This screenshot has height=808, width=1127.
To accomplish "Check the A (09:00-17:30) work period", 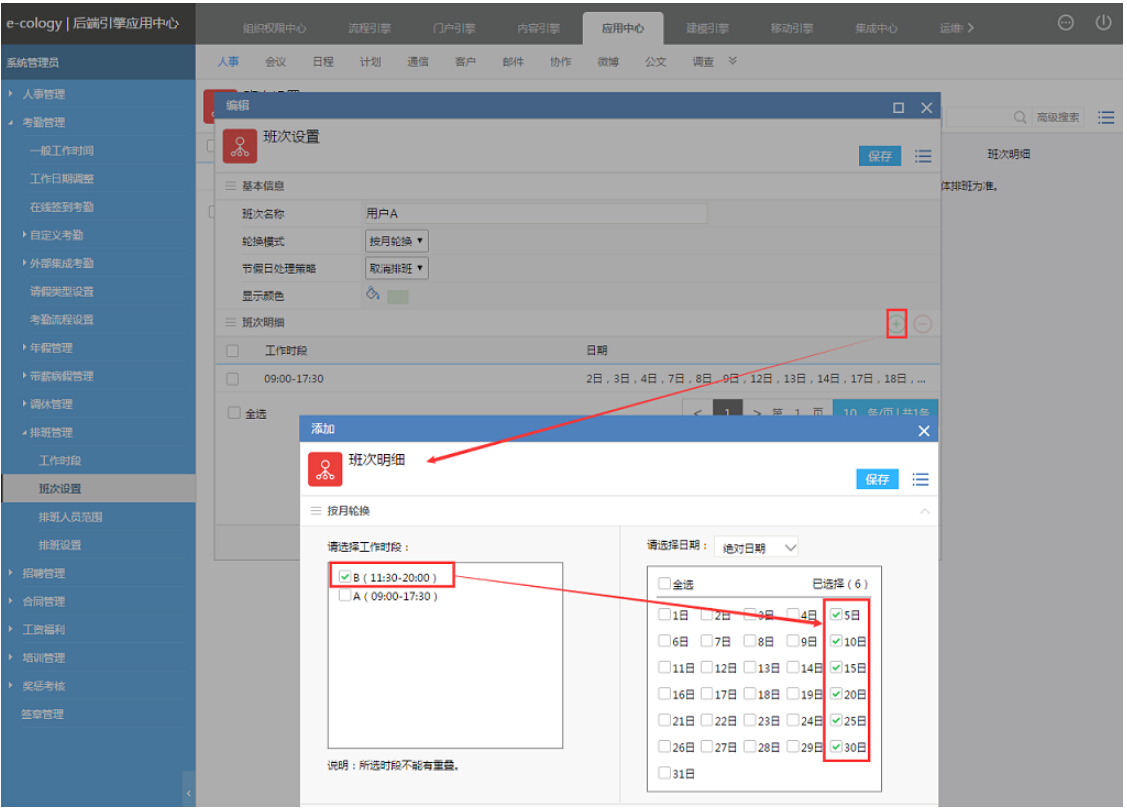I will pyautogui.click(x=345, y=596).
